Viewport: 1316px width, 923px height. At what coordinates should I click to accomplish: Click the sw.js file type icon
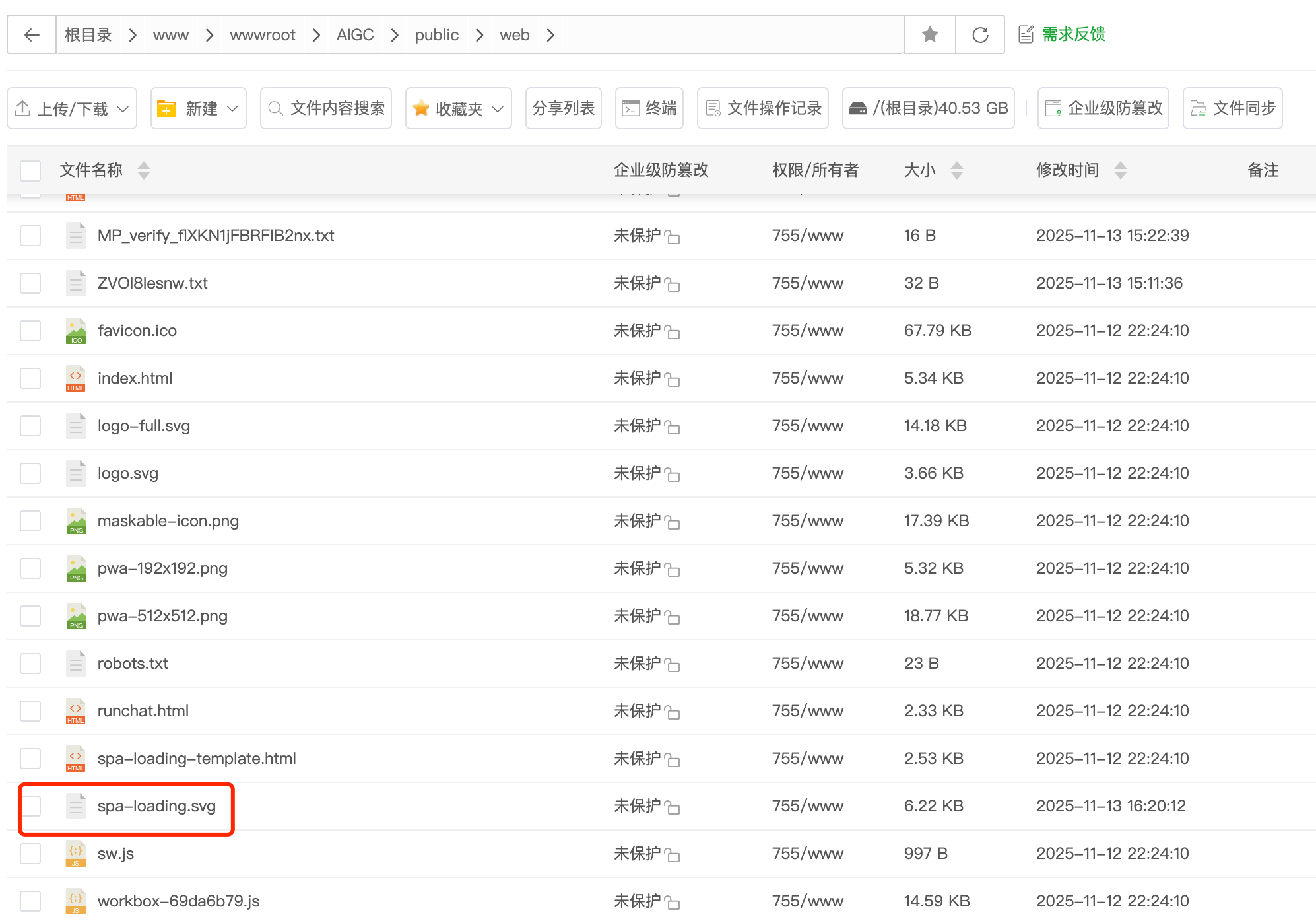tap(76, 854)
